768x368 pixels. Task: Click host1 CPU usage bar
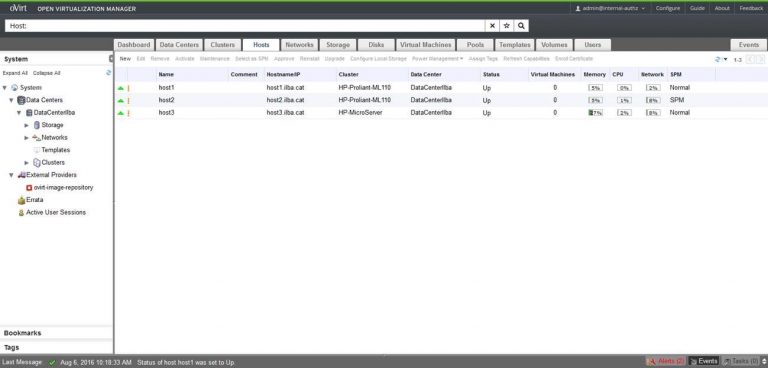click(624, 88)
